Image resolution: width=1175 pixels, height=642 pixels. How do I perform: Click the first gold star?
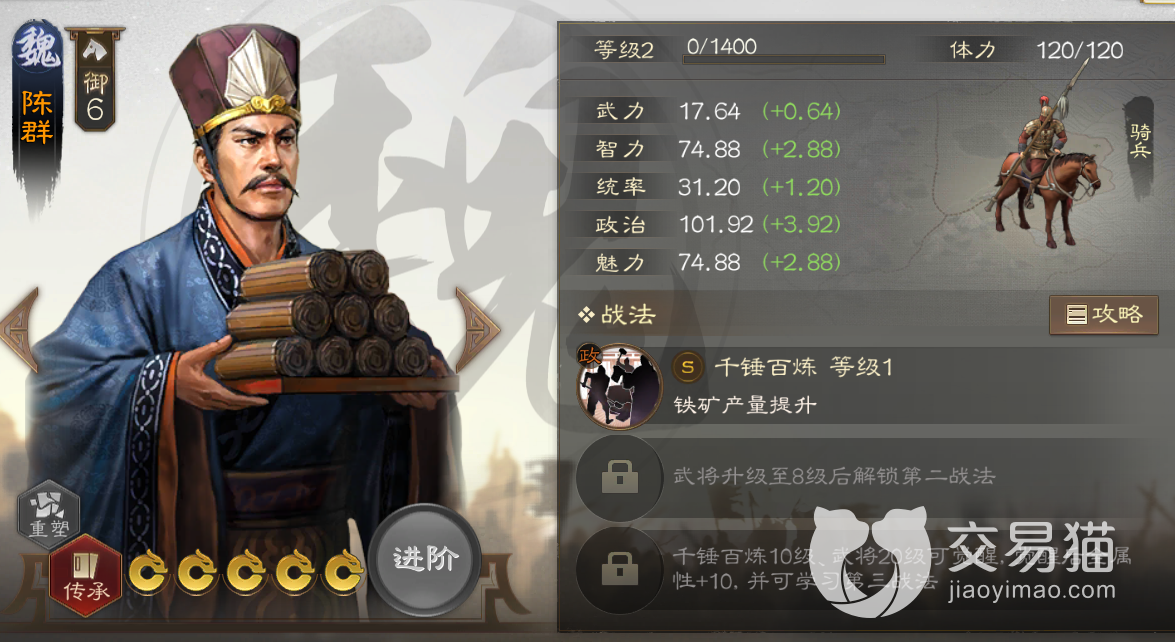pos(148,572)
